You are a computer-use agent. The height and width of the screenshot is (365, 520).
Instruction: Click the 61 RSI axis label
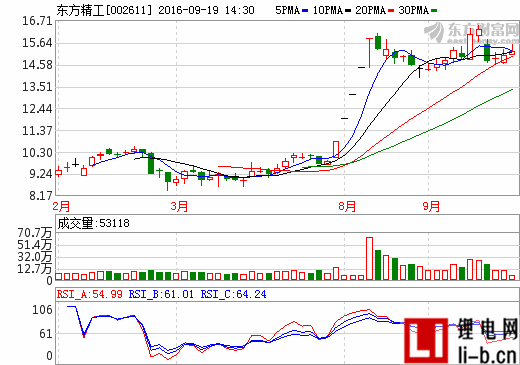pyautogui.click(x=46, y=333)
